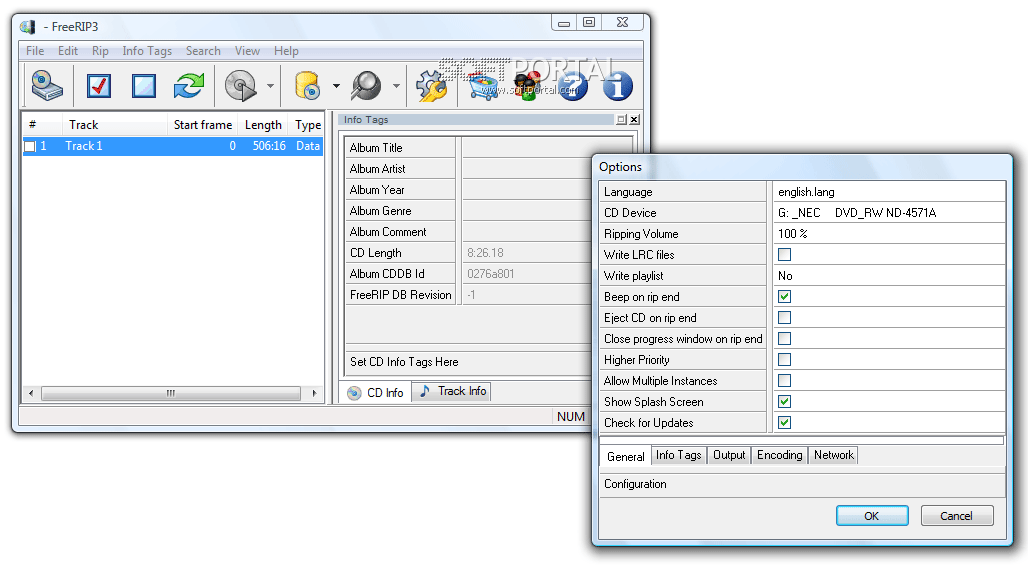Click the Album Year value field

[x=527, y=189]
